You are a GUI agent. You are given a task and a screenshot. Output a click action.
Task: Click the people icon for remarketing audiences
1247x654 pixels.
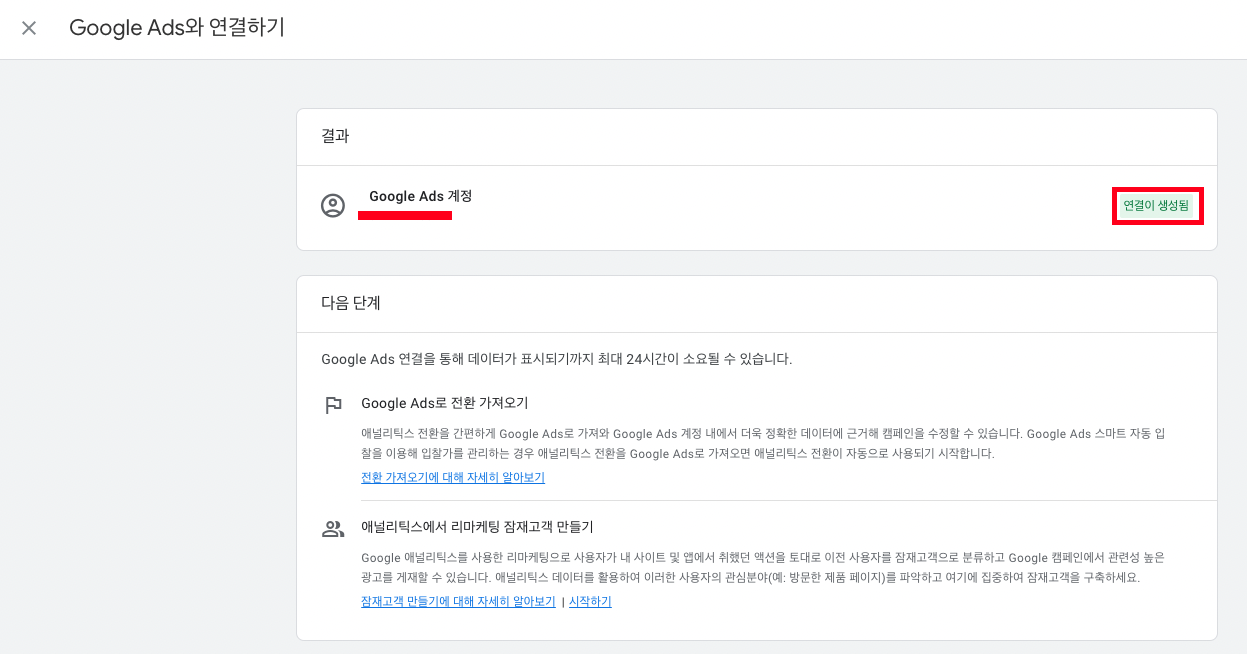click(x=333, y=529)
